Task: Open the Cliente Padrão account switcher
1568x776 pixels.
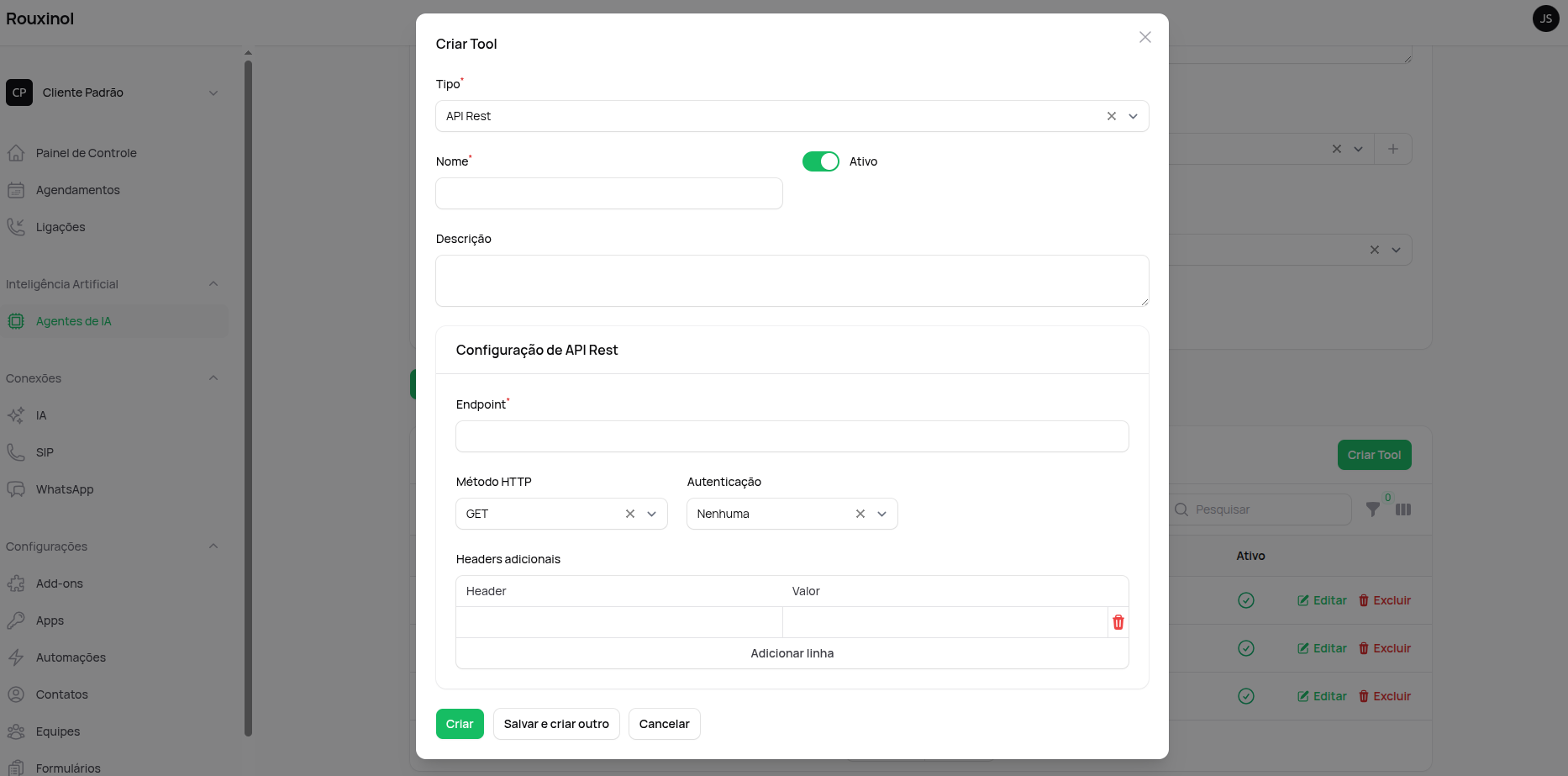Action: tap(113, 92)
